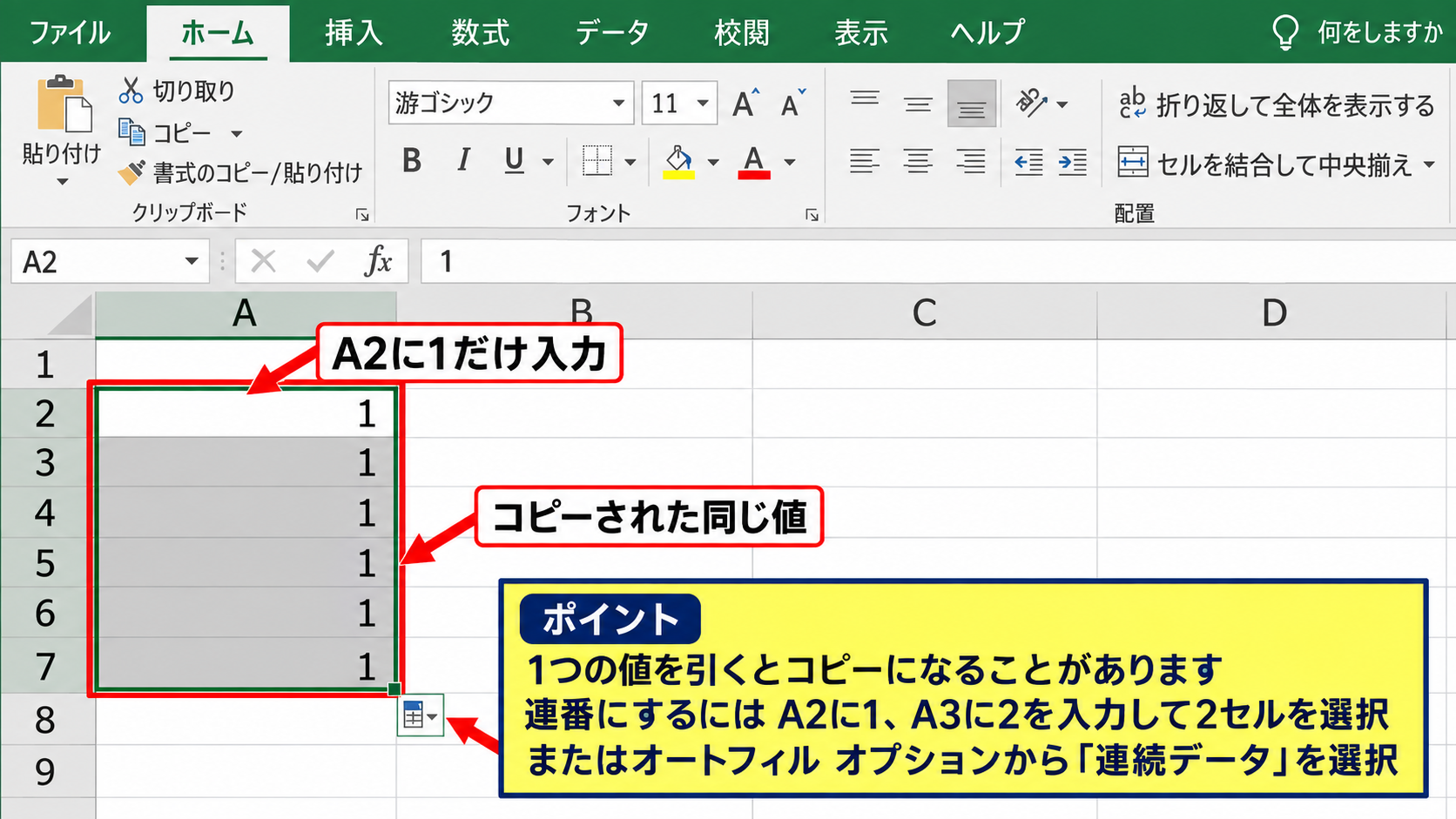1456x819 pixels.
Task: Open fill color dropdown arrow
Action: click(713, 162)
